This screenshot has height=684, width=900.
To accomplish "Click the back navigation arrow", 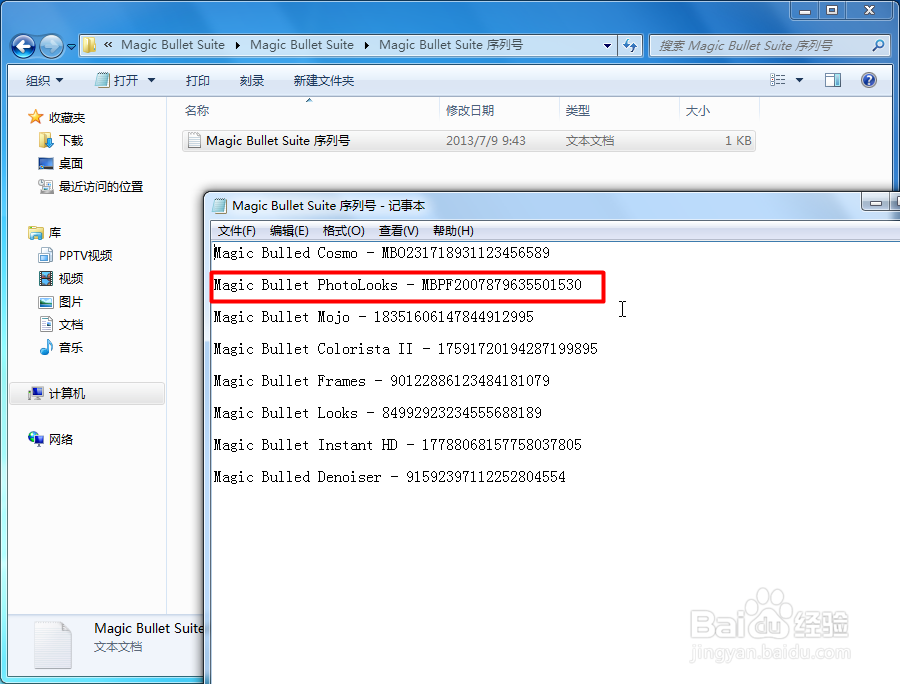I will pos(22,46).
